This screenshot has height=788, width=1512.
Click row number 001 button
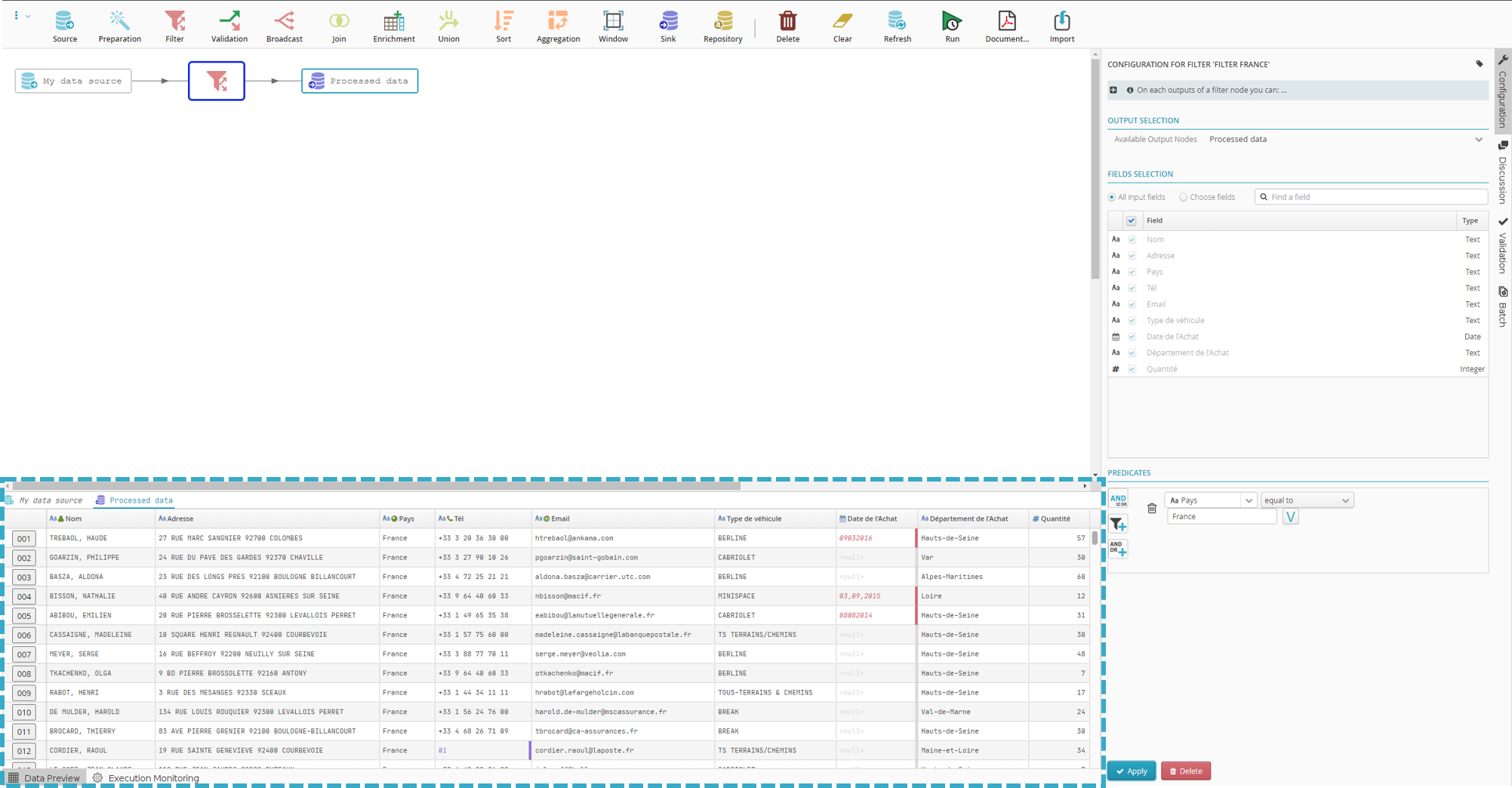[x=24, y=539]
